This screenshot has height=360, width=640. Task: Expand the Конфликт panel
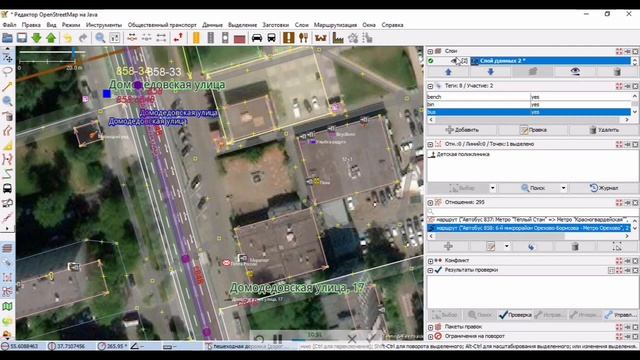tap(430, 261)
